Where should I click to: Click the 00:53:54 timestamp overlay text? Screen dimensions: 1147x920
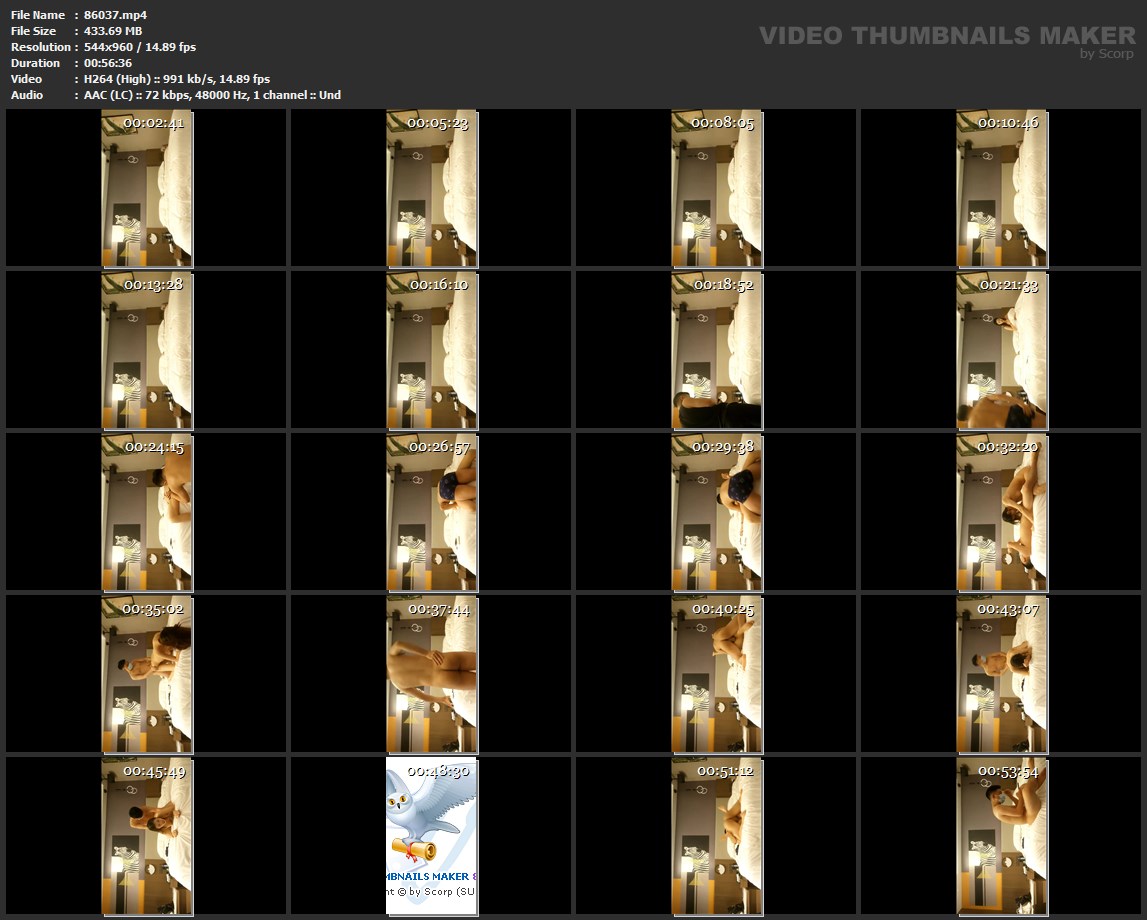(1008, 771)
